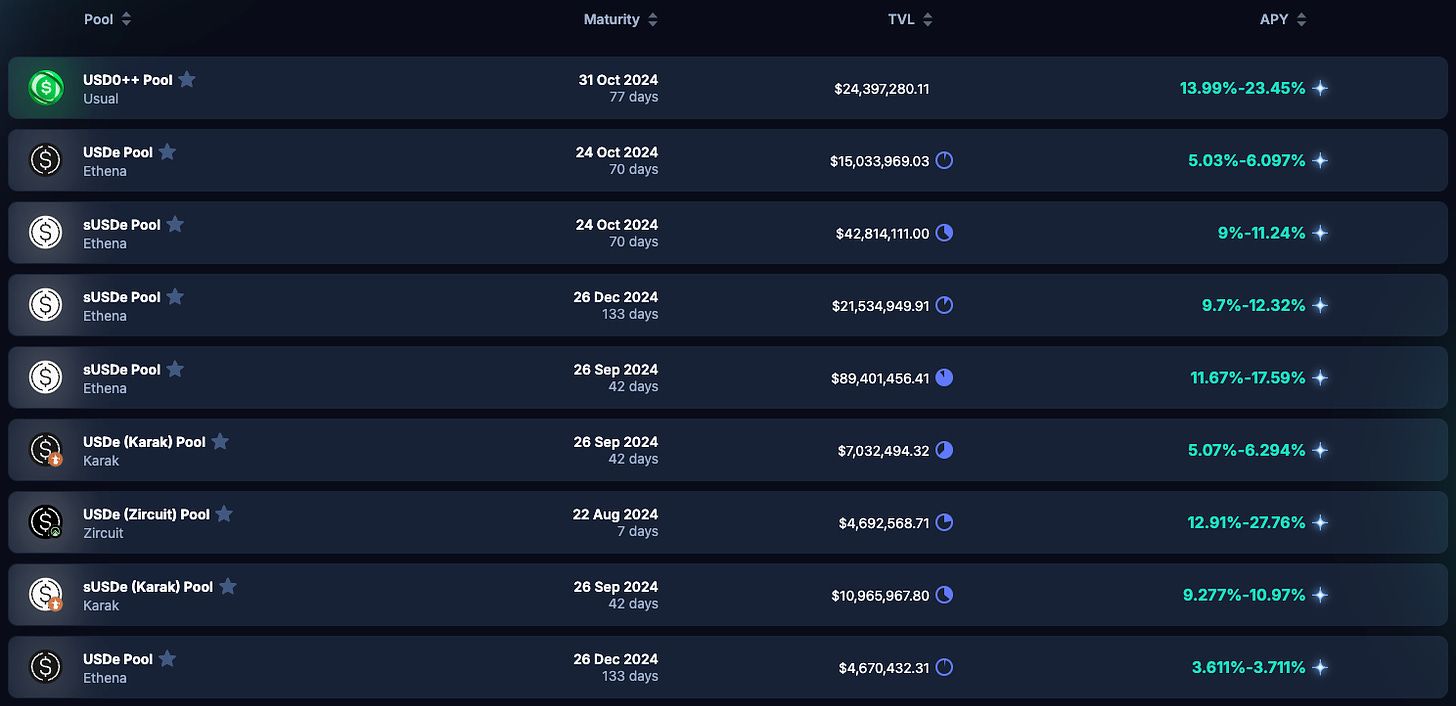The image size is (1456, 706).
Task: Open the Pool column sort control
Action: tap(128, 18)
